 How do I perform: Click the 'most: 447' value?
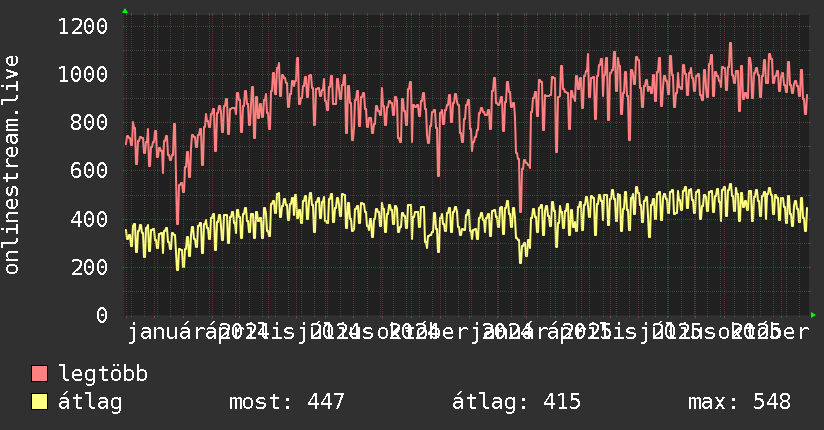click(287, 402)
